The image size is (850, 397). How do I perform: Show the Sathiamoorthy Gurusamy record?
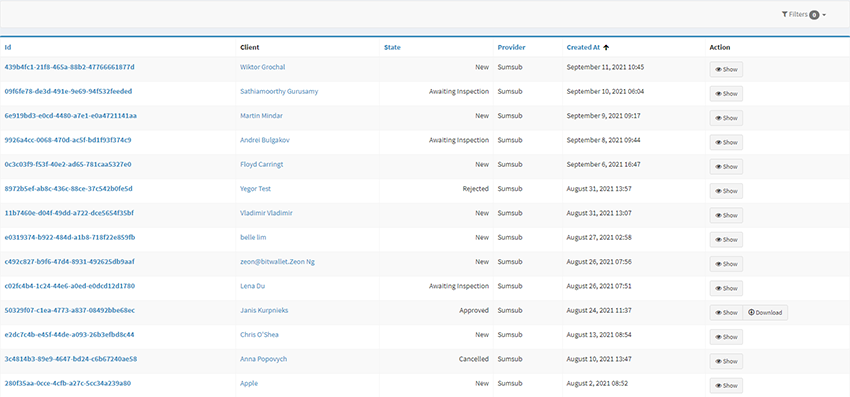(x=726, y=94)
